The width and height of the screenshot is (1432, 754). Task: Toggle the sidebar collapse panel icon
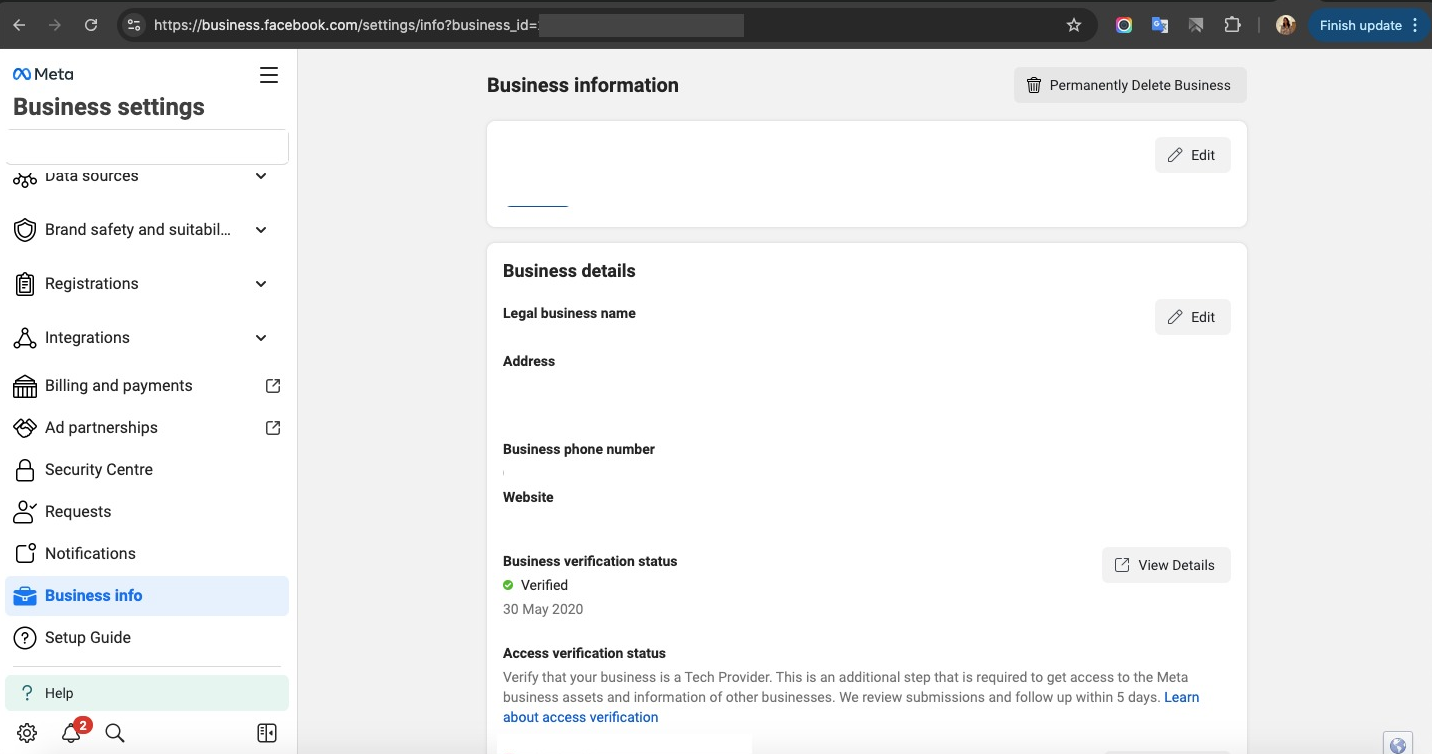(x=267, y=733)
